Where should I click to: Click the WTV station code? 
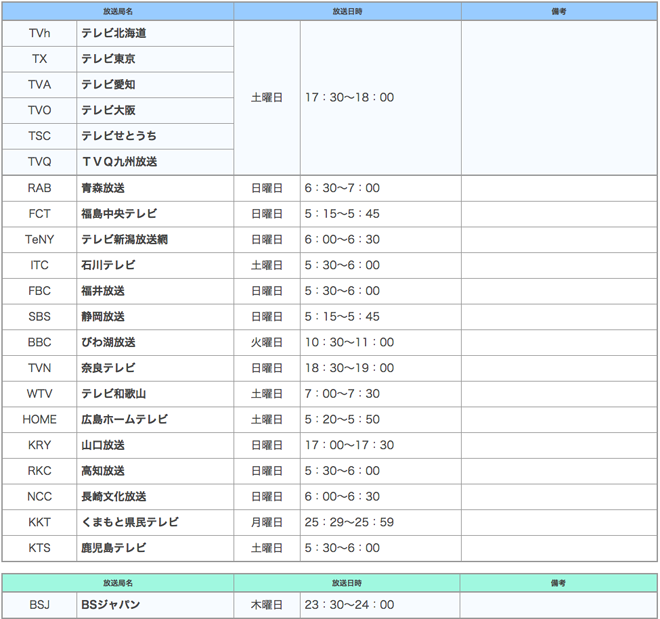(40, 393)
